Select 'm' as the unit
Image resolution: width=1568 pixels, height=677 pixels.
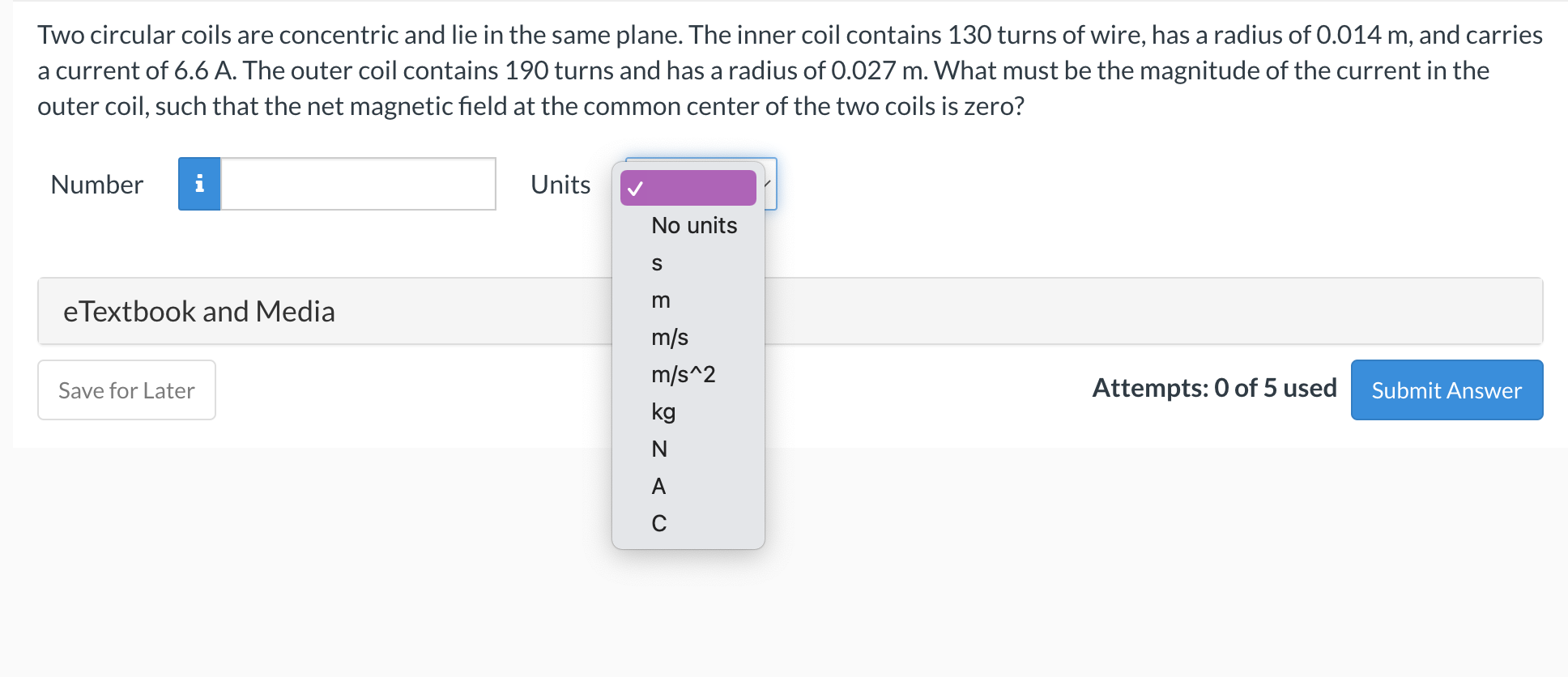point(660,300)
